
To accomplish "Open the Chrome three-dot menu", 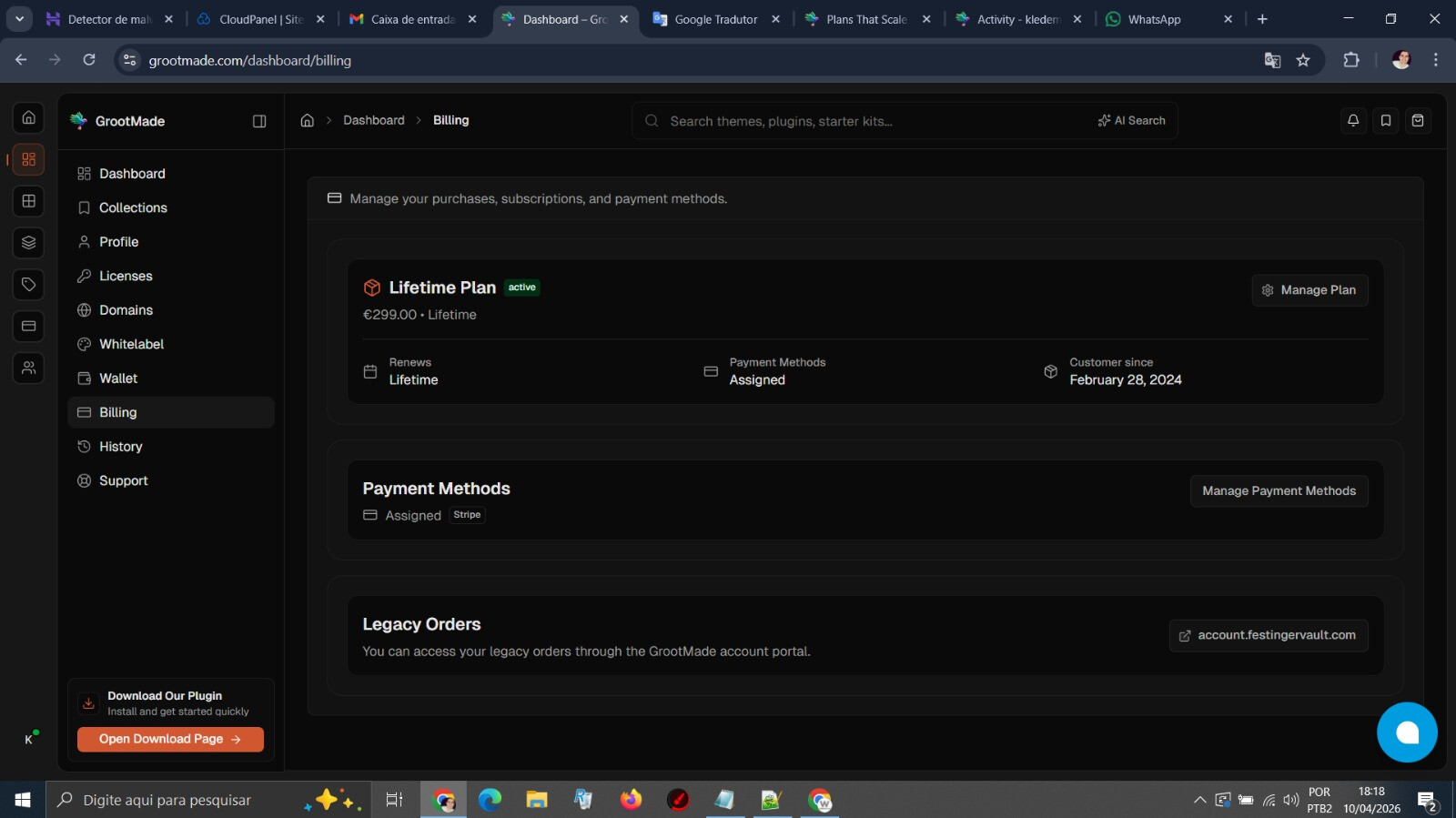I will click(x=1436, y=60).
